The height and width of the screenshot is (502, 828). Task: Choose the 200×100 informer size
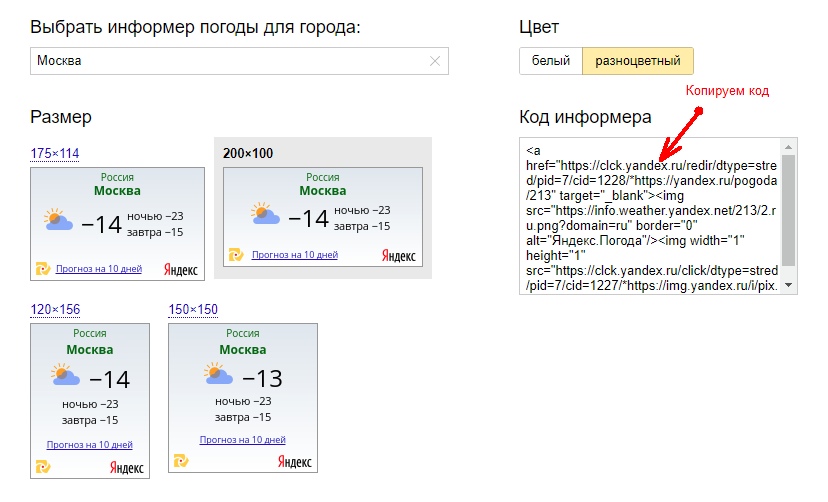tap(248, 154)
